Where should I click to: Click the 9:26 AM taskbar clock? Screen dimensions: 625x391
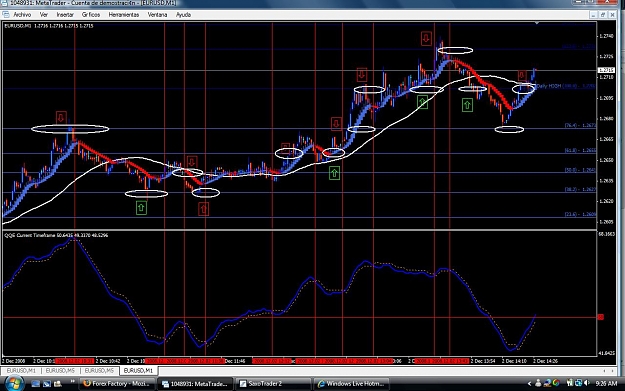[606, 384]
